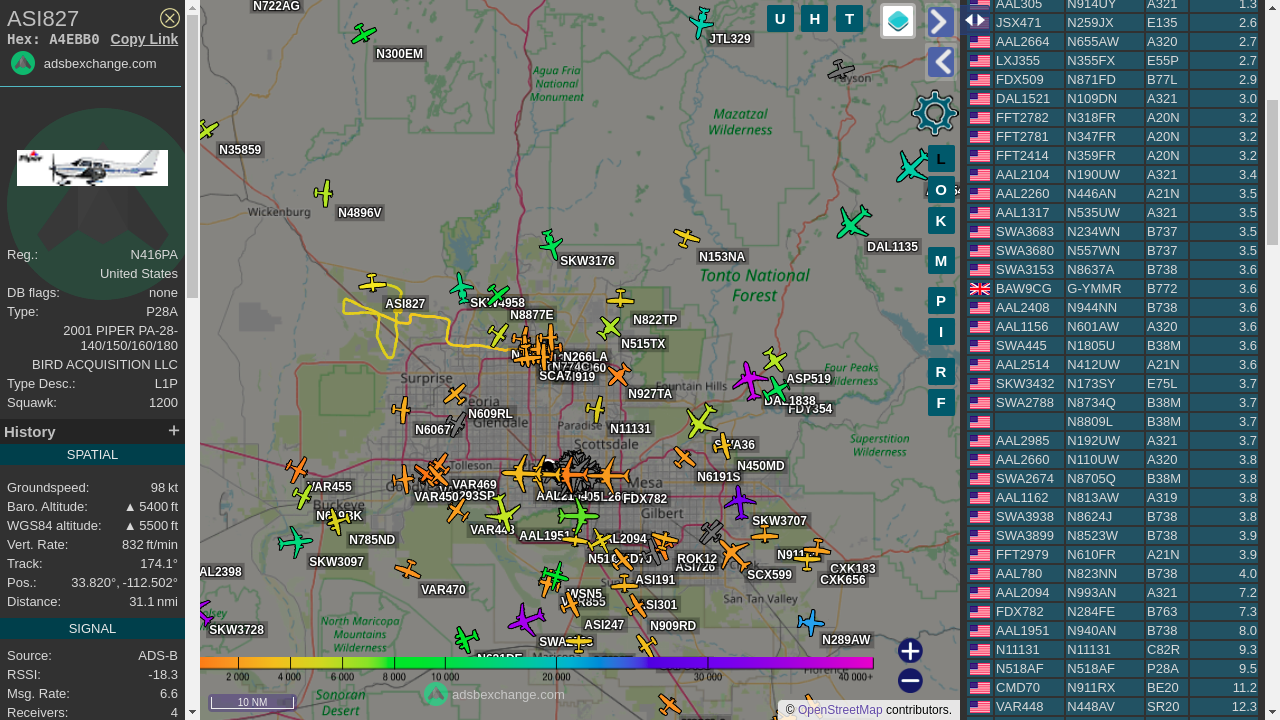Select the BAW9CG row callsign
Screen dimensions: 1280x720
coord(1024,289)
